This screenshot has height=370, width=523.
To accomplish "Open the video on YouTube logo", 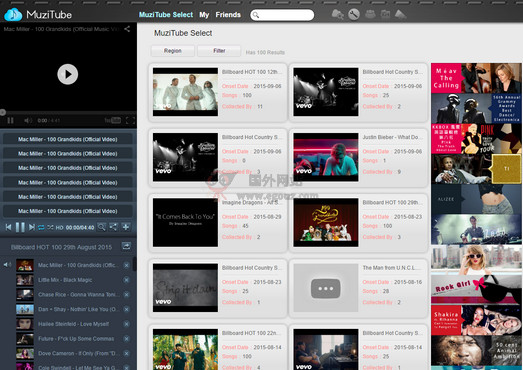I will point(113,120).
